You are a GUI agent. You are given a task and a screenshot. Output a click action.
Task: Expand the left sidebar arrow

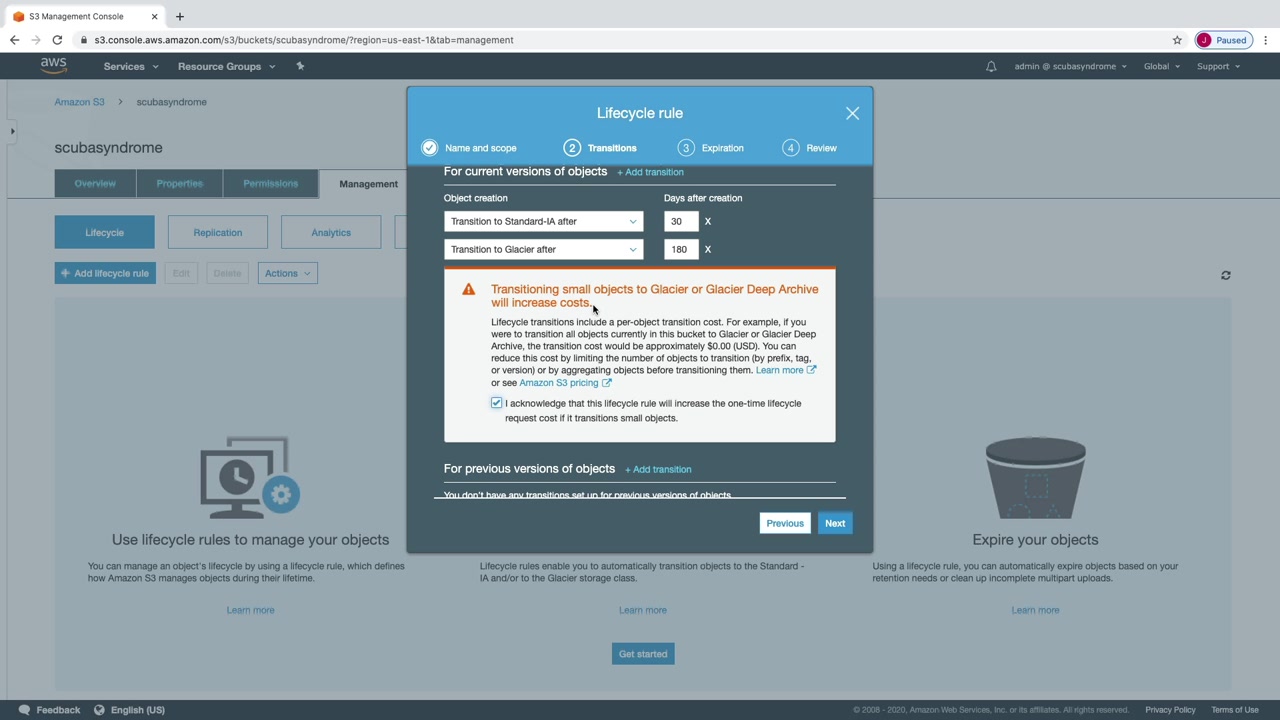coord(12,131)
